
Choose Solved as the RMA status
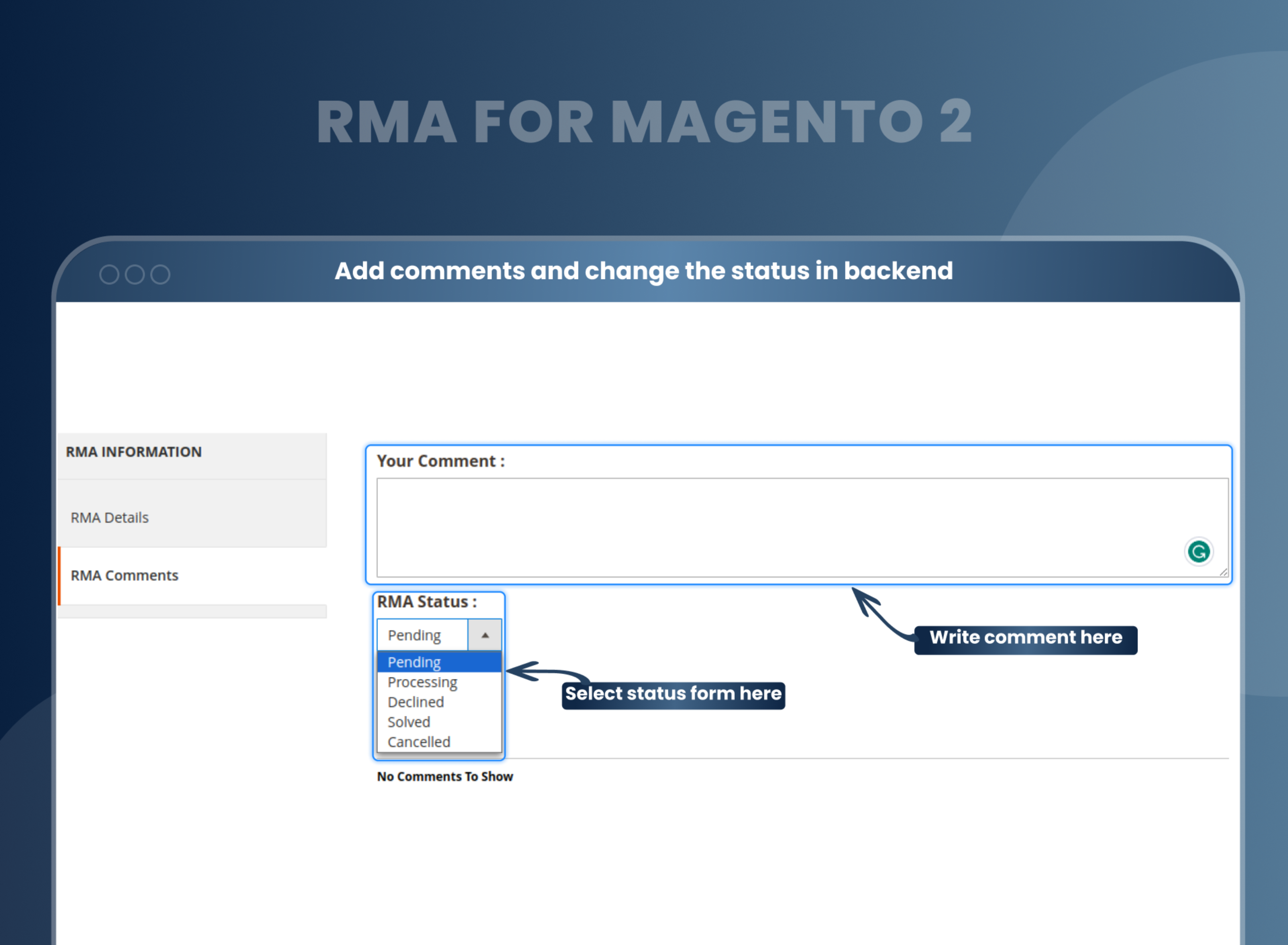[x=408, y=722]
